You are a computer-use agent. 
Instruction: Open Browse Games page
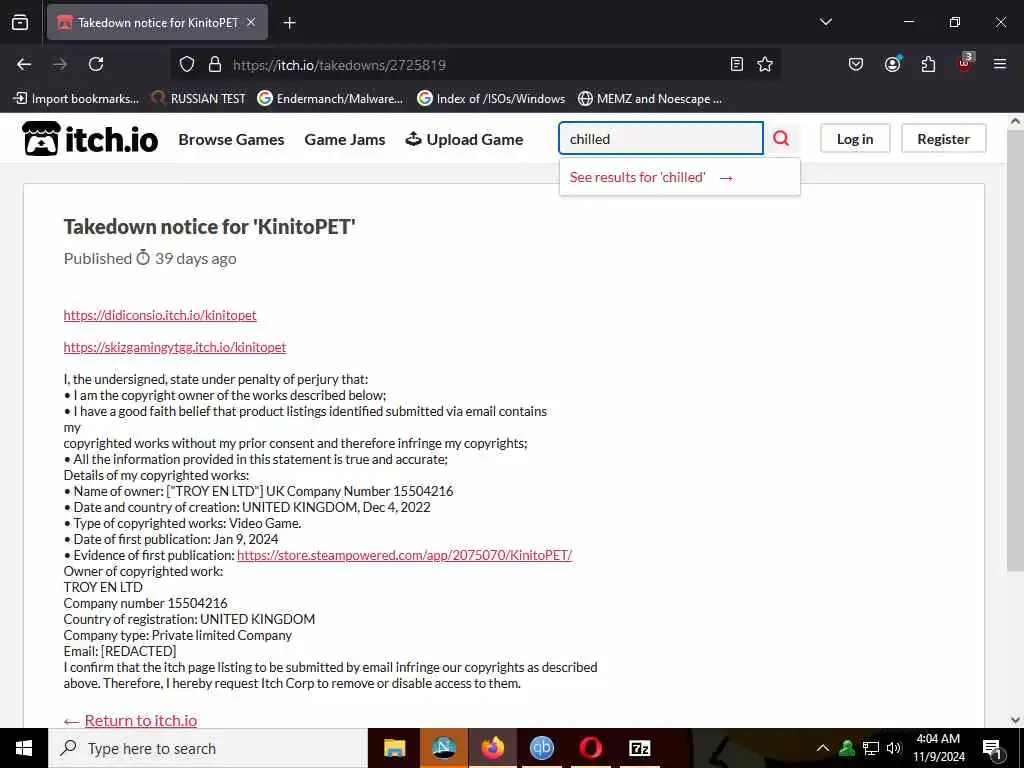[x=231, y=139]
